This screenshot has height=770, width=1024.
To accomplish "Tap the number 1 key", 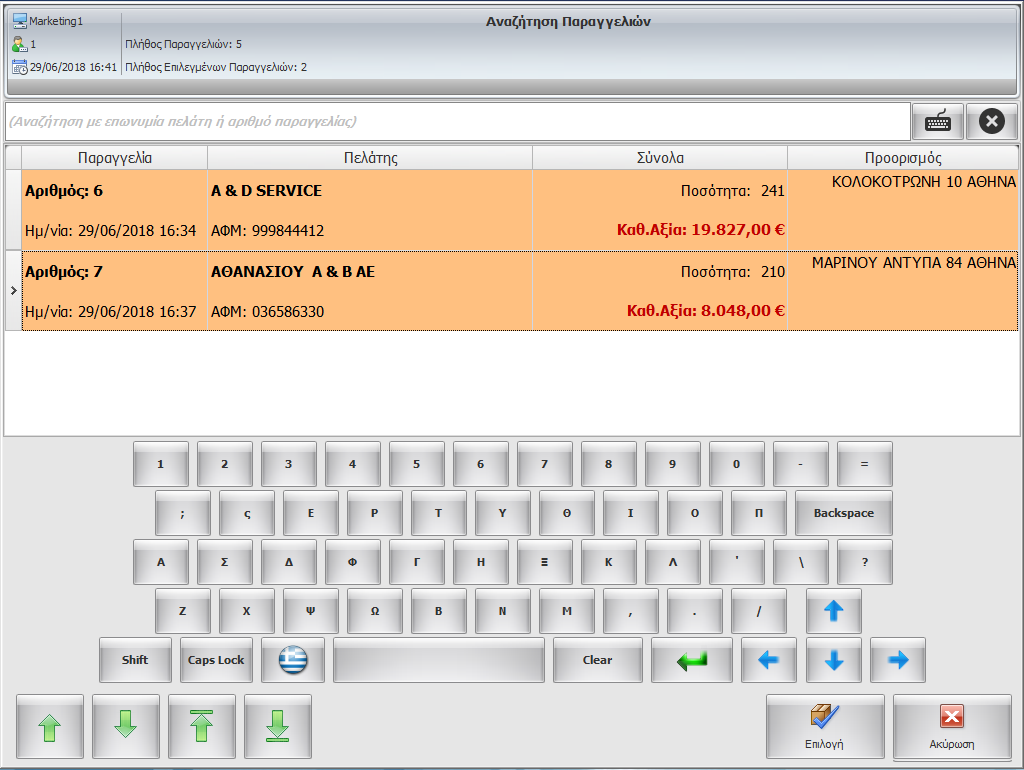I will tap(161, 464).
